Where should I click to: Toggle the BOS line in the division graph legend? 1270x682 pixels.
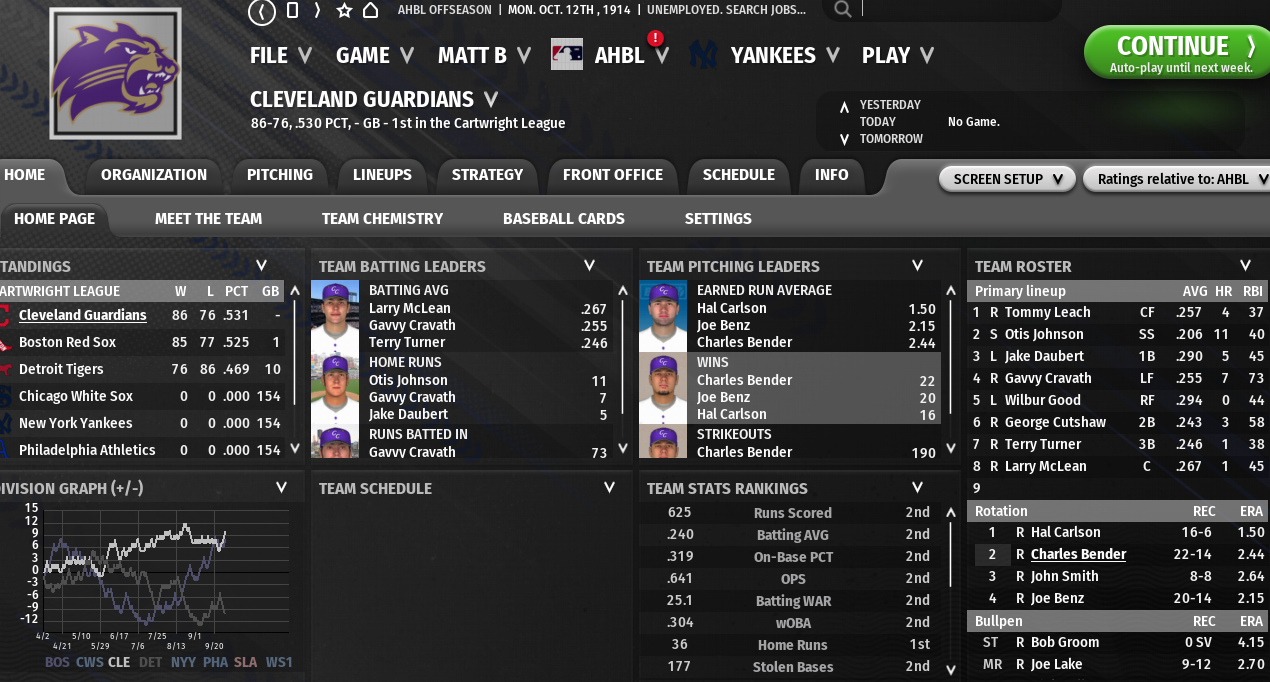[x=58, y=662]
